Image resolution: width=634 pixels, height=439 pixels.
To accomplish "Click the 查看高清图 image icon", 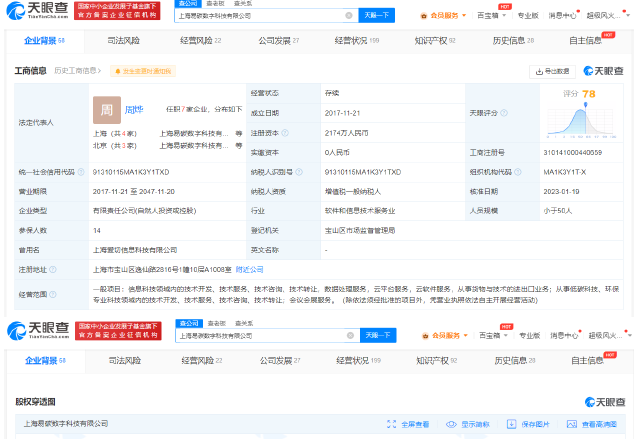I will click(572, 424).
